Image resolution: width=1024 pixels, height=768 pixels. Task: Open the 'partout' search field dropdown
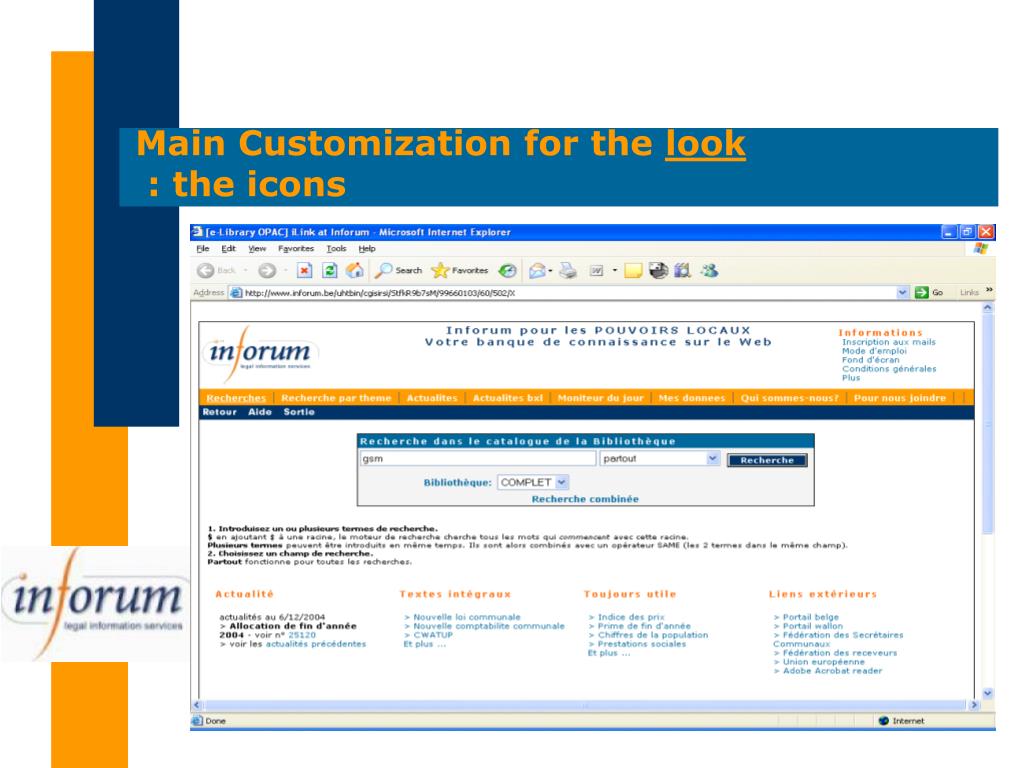click(x=712, y=458)
